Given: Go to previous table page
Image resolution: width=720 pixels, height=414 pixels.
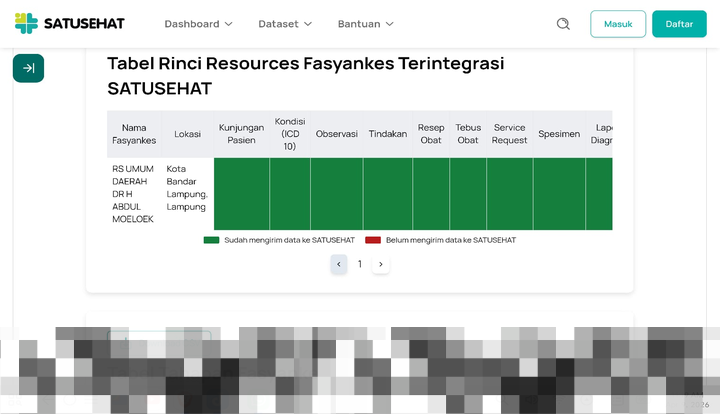Looking at the screenshot, I should (339, 264).
